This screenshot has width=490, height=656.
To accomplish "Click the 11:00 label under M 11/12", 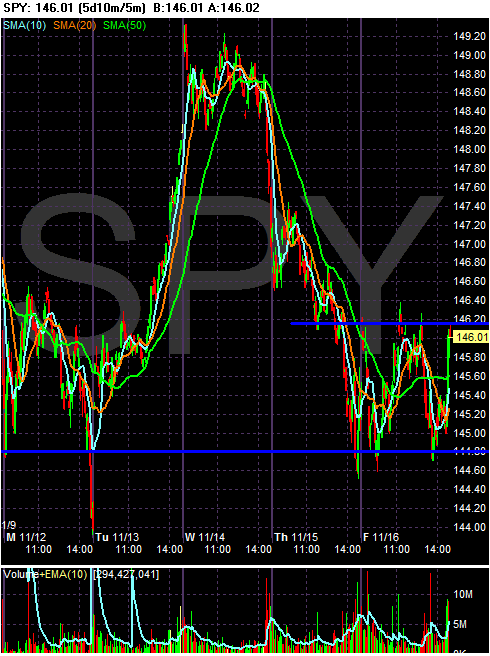I will (x=39, y=549).
